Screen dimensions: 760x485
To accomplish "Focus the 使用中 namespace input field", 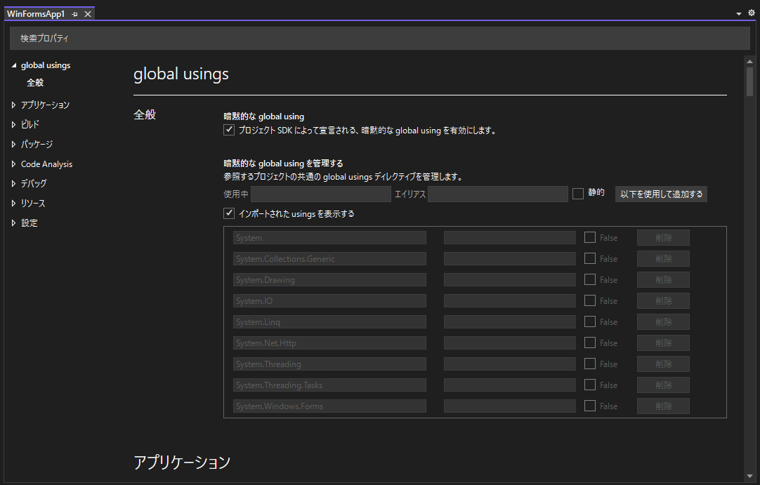I will tap(321, 194).
